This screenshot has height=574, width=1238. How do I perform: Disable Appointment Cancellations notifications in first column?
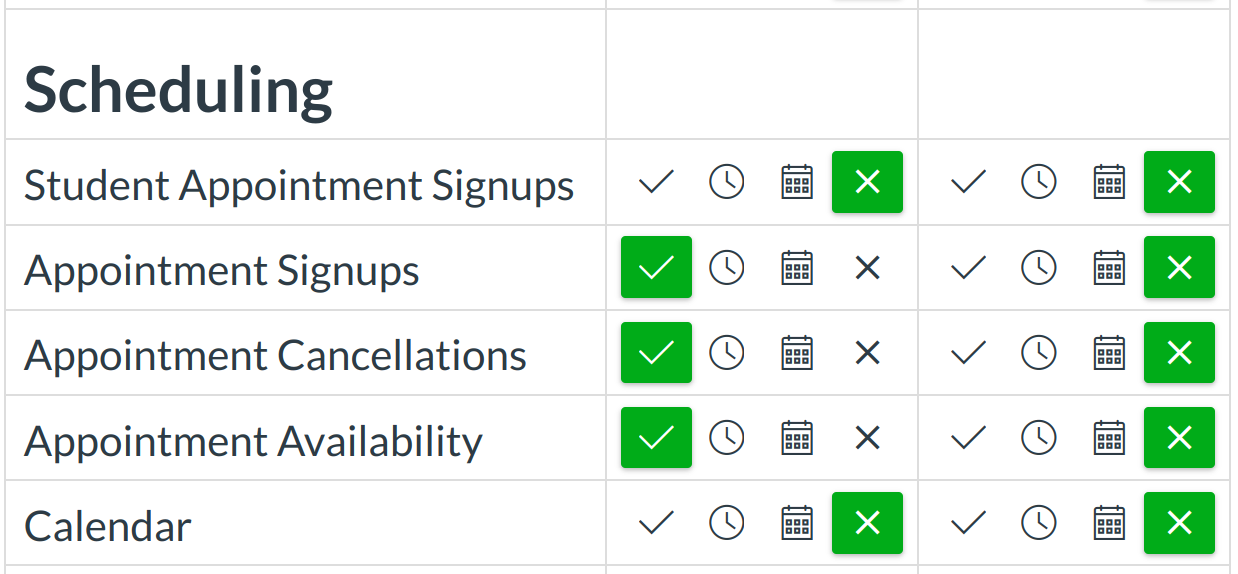coord(867,352)
